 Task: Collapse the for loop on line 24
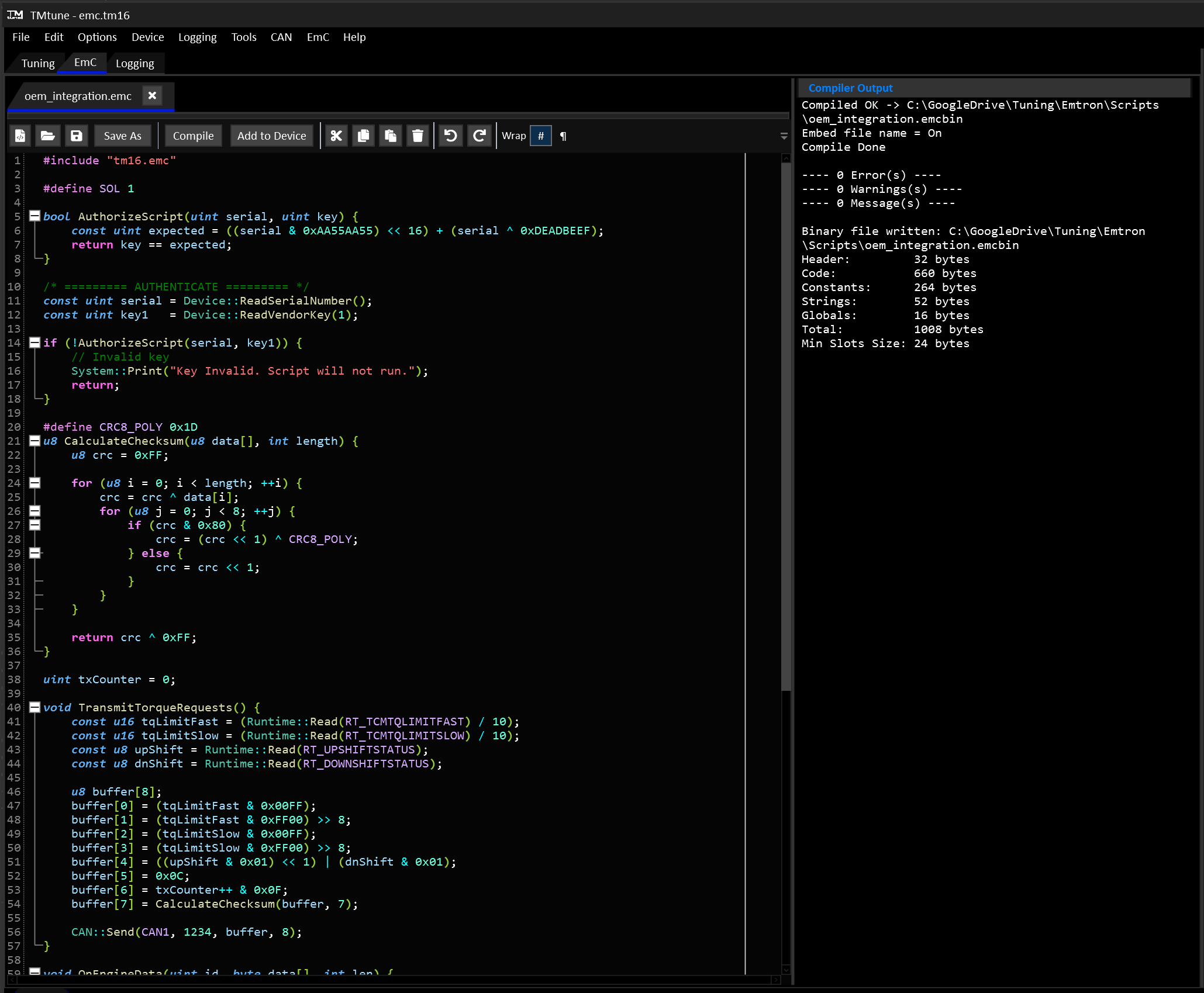pos(35,483)
